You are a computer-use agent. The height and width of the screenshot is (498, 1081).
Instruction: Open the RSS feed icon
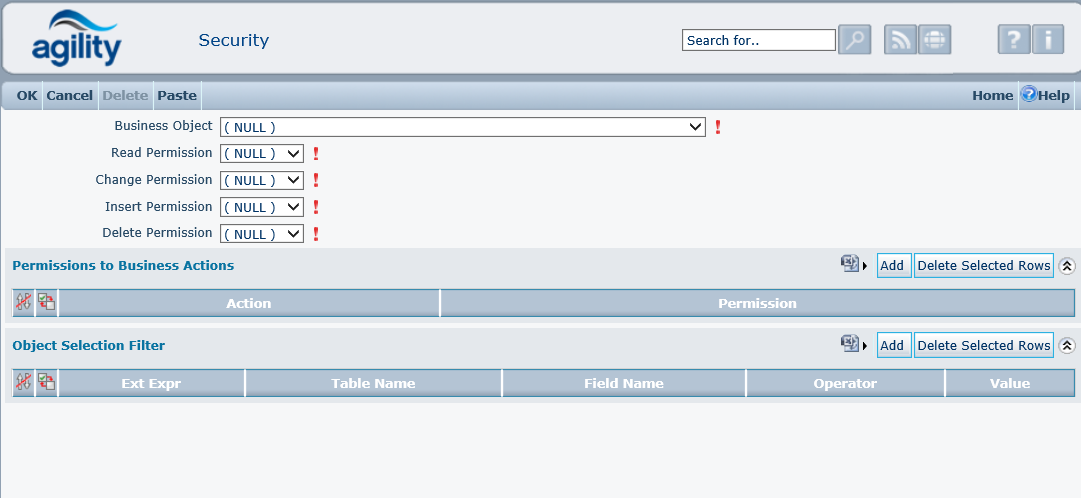[900, 40]
